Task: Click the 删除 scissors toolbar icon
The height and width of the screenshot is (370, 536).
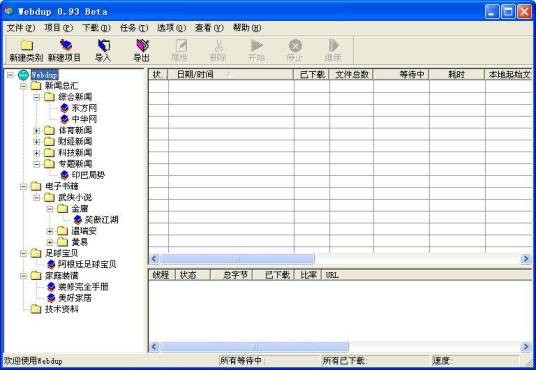Action: 219,45
